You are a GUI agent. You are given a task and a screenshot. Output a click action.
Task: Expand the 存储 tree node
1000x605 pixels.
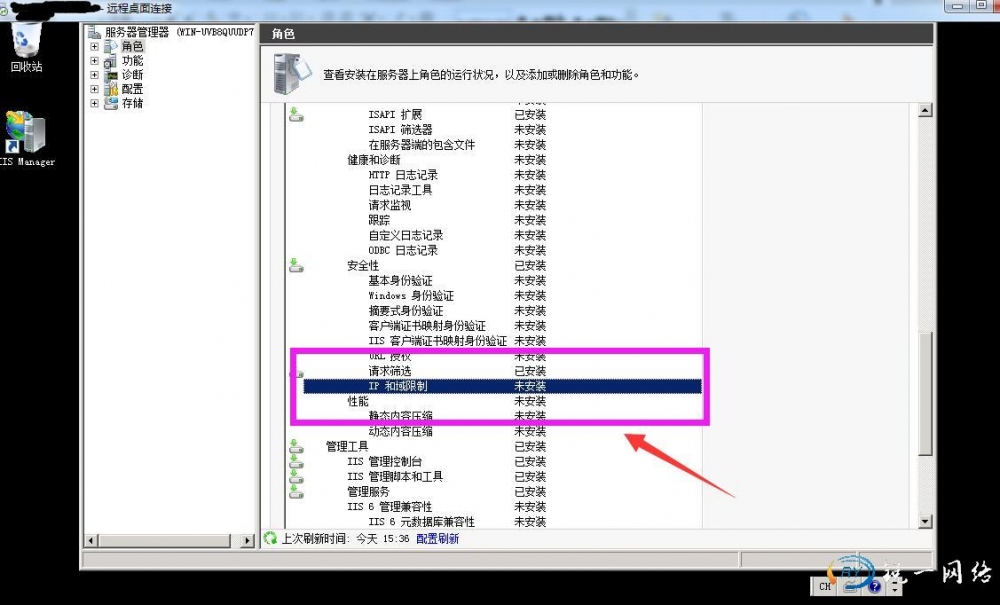tap(95, 103)
